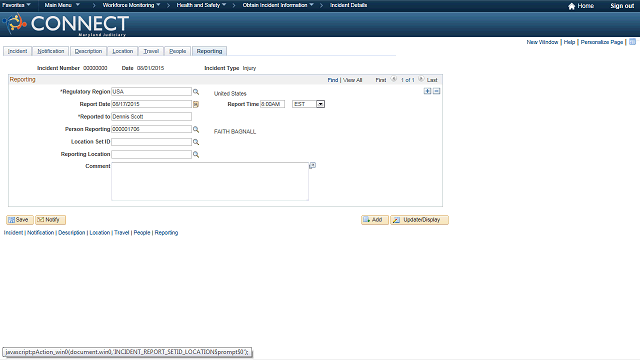
Task: Open New Window link
Action: point(542,42)
